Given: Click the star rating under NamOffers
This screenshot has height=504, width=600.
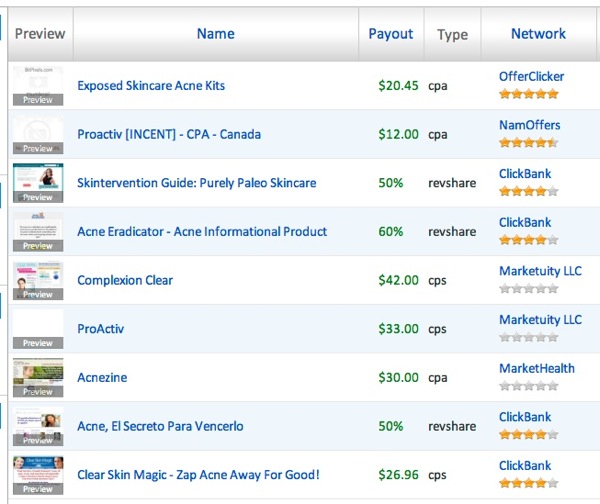Looking at the screenshot, I should coord(529,143).
